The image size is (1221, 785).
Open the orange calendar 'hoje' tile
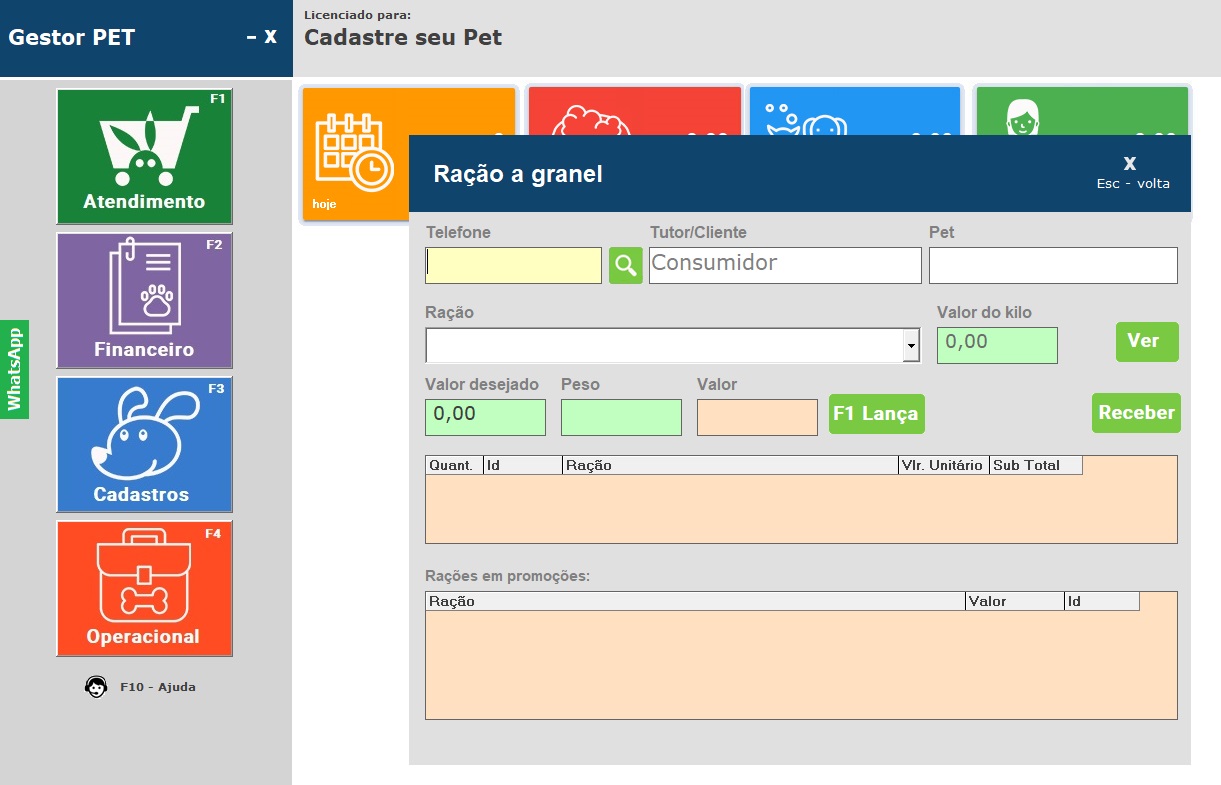pos(354,155)
